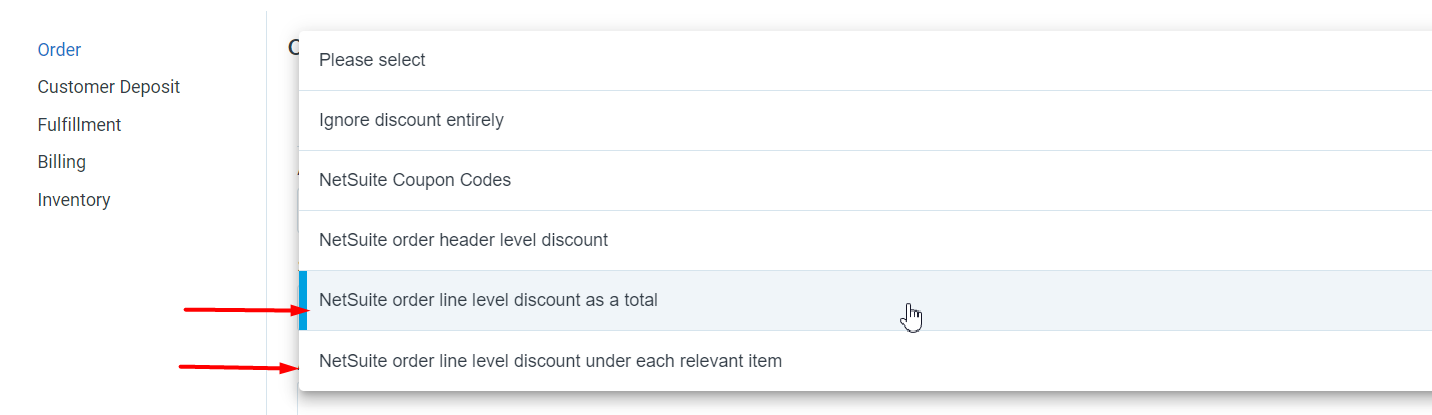Go to Customer Deposit settings
The height and width of the screenshot is (415, 1432).
click(109, 87)
